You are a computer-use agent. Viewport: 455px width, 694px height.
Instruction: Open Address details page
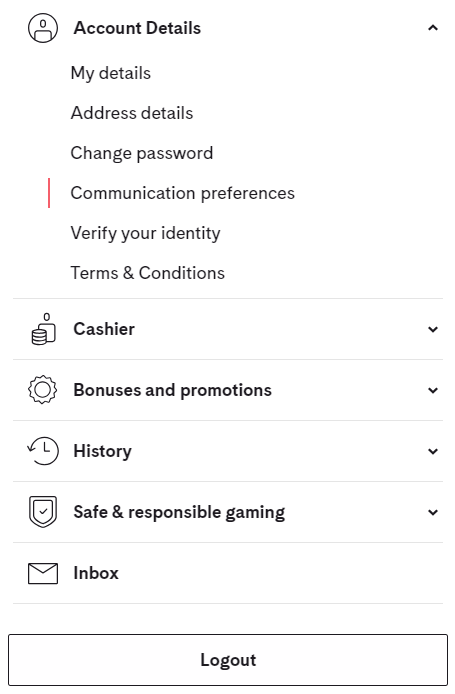coord(132,113)
